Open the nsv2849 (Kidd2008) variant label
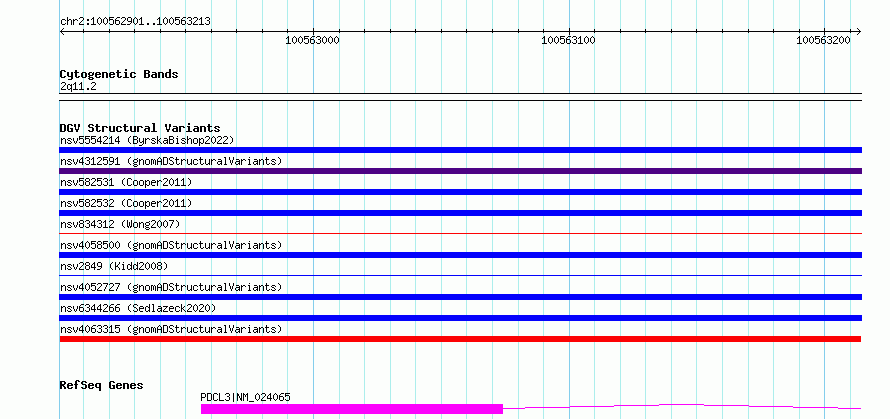 pos(114,266)
